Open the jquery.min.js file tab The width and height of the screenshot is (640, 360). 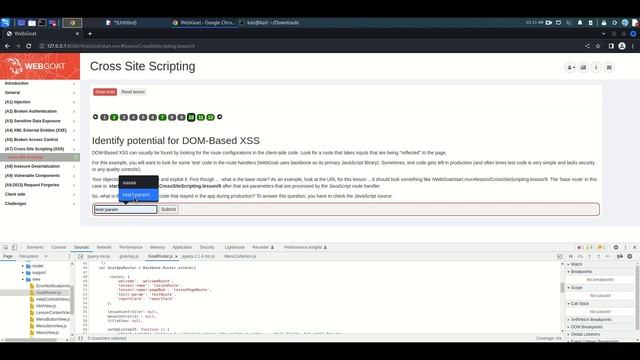[98, 256]
